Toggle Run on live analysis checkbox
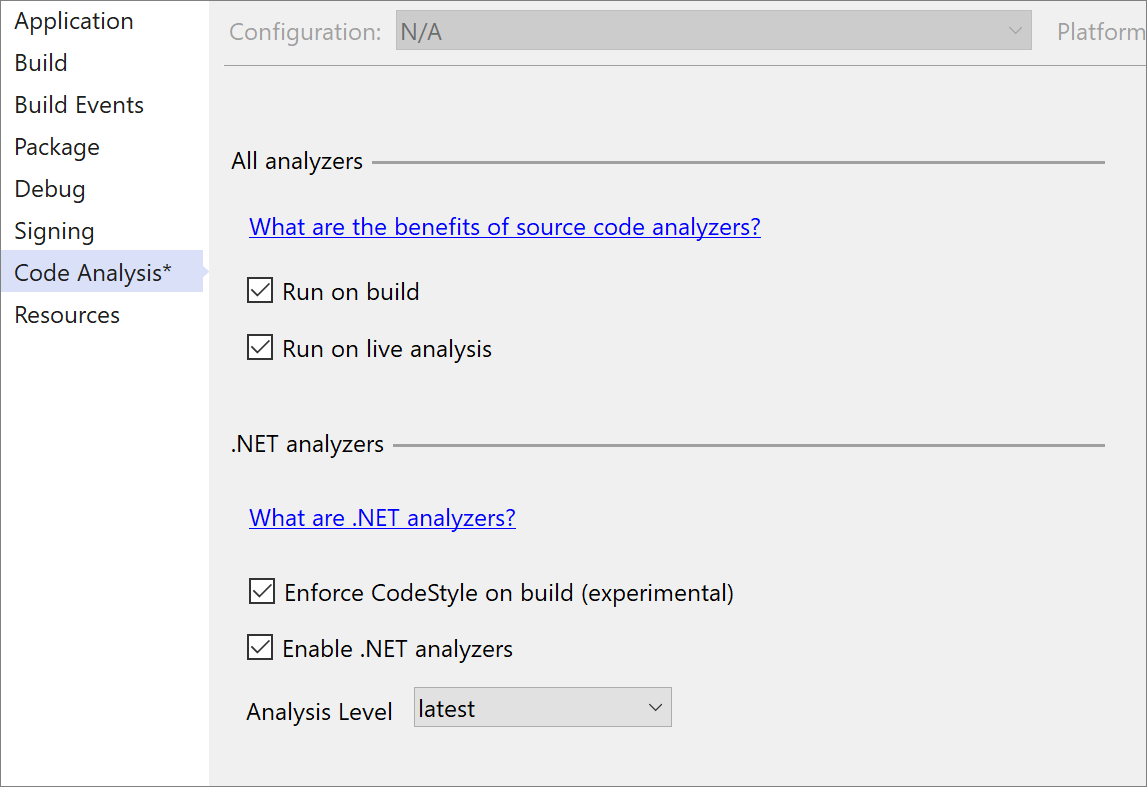This screenshot has width=1147, height=787. point(260,347)
